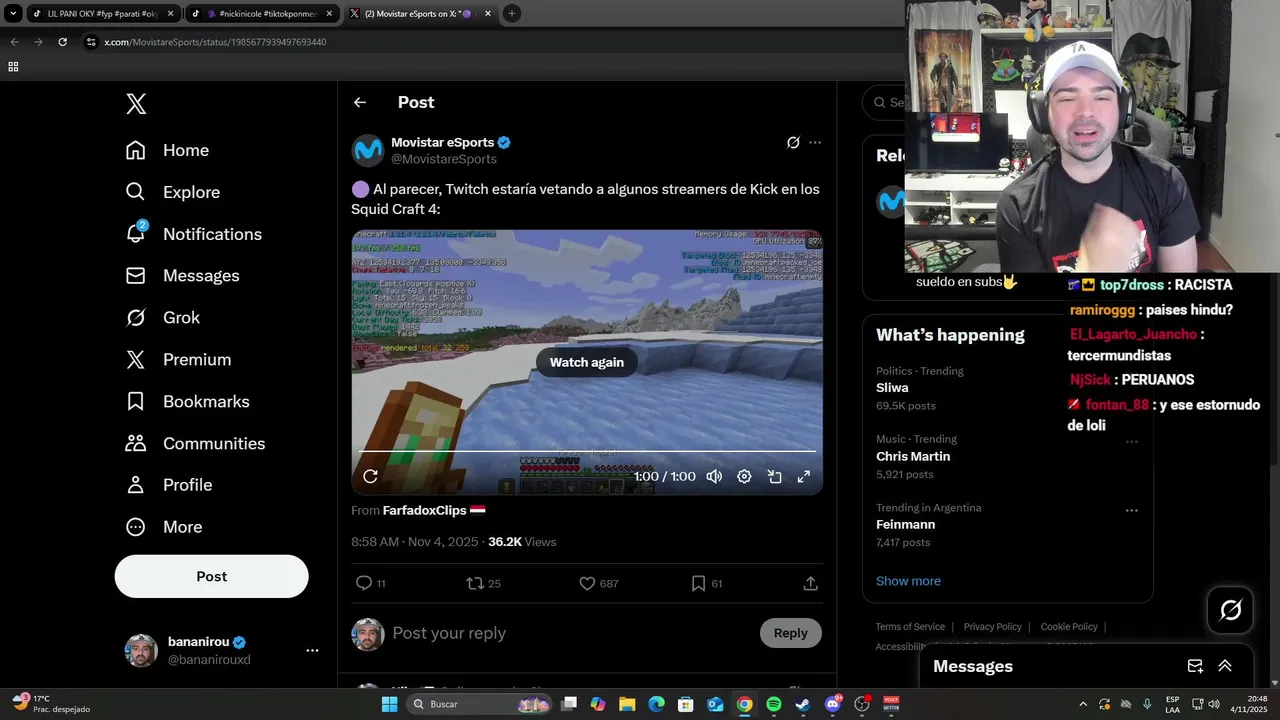Click Watch again on the video

coord(587,362)
